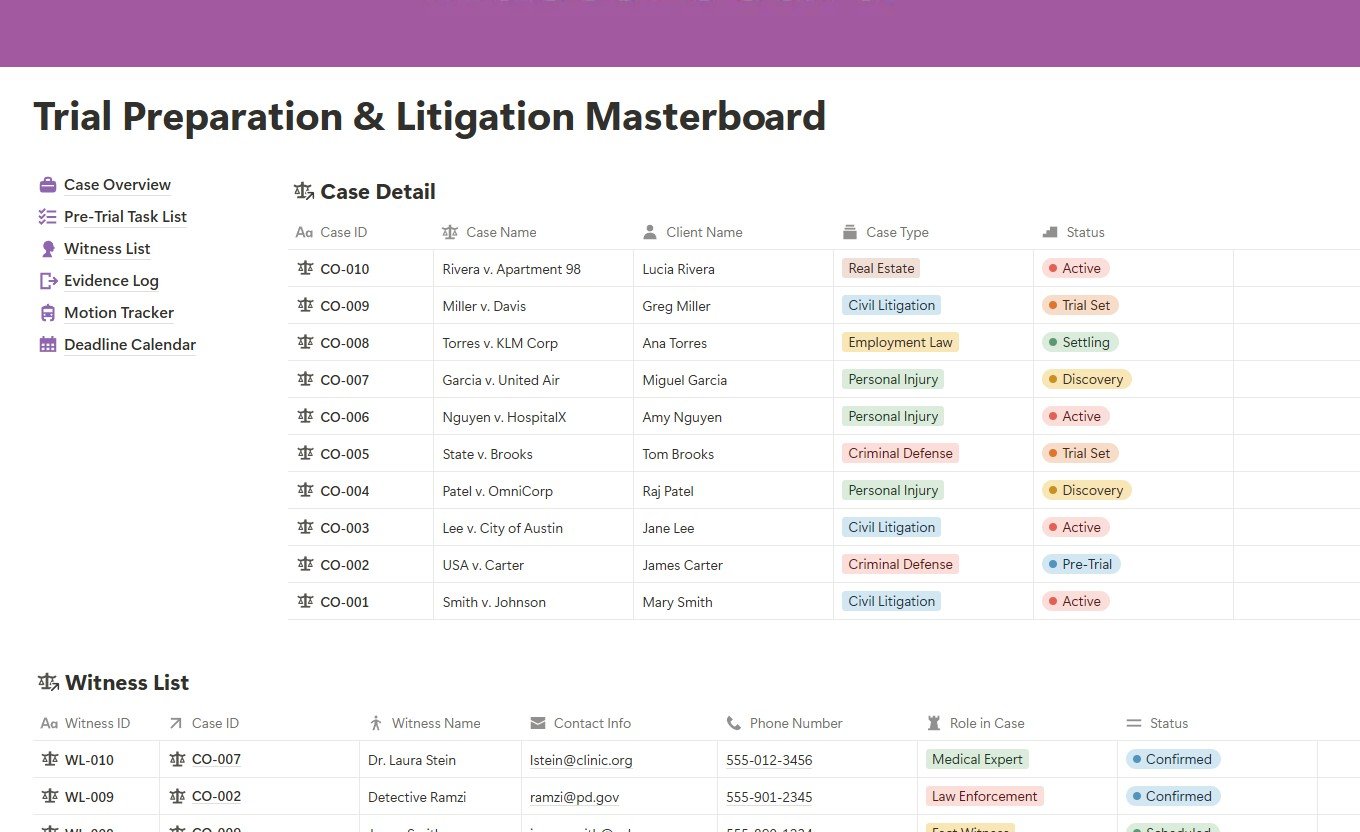The width and height of the screenshot is (1360, 832).
Task: Click the checklist icon beside Pre-Trial Task List
Action: point(48,217)
